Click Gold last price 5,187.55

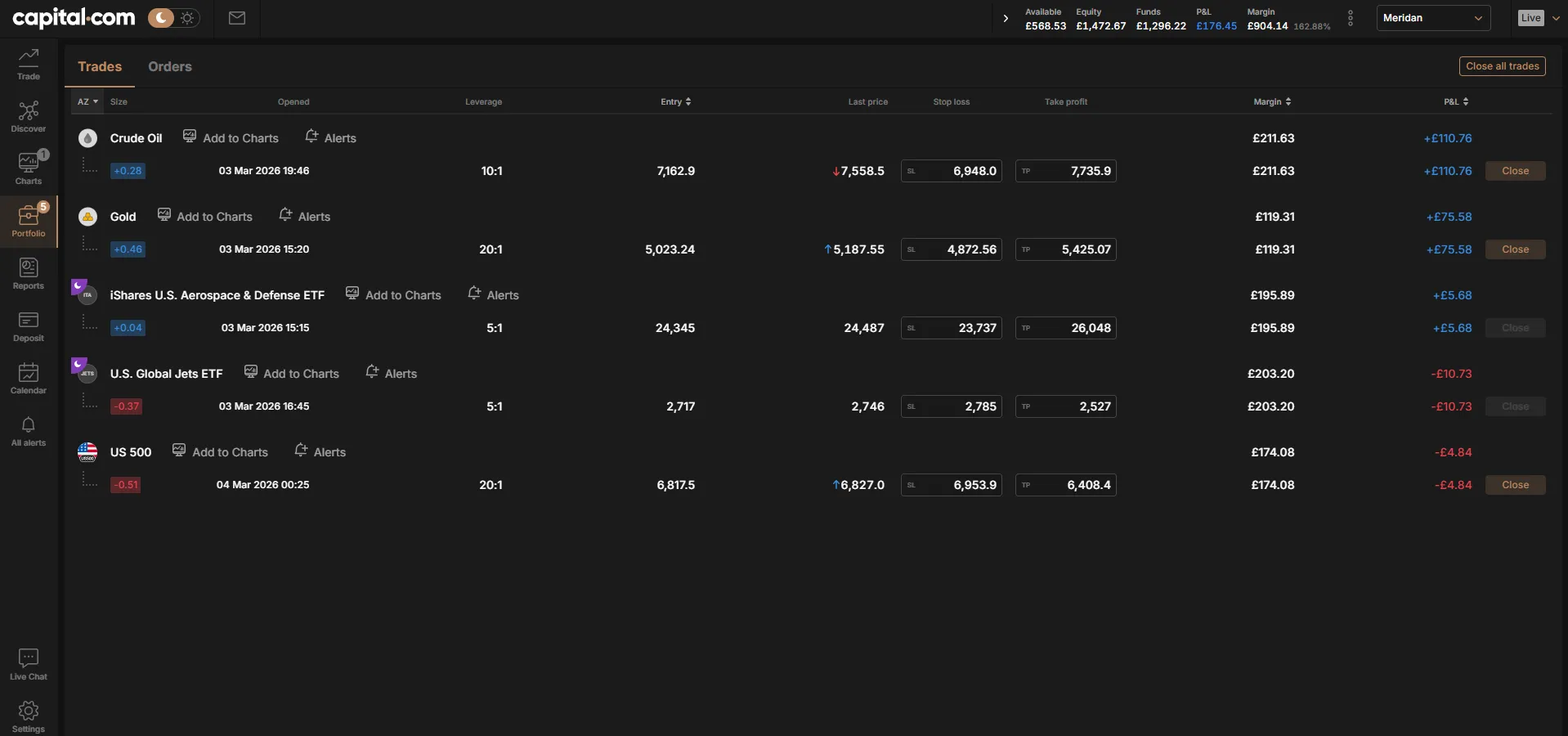[x=854, y=249]
